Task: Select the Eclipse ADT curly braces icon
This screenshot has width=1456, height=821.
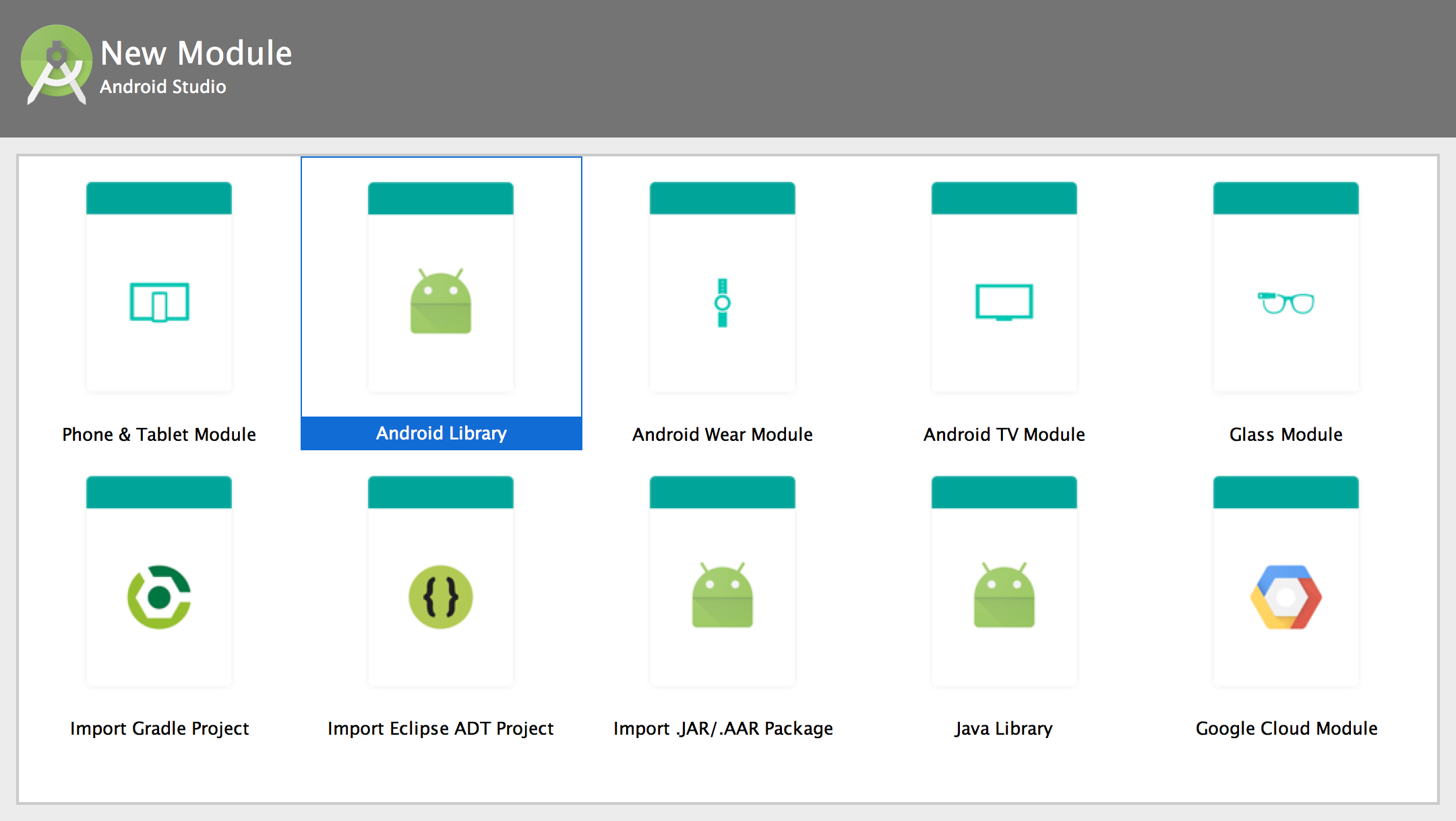Action: point(441,597)
